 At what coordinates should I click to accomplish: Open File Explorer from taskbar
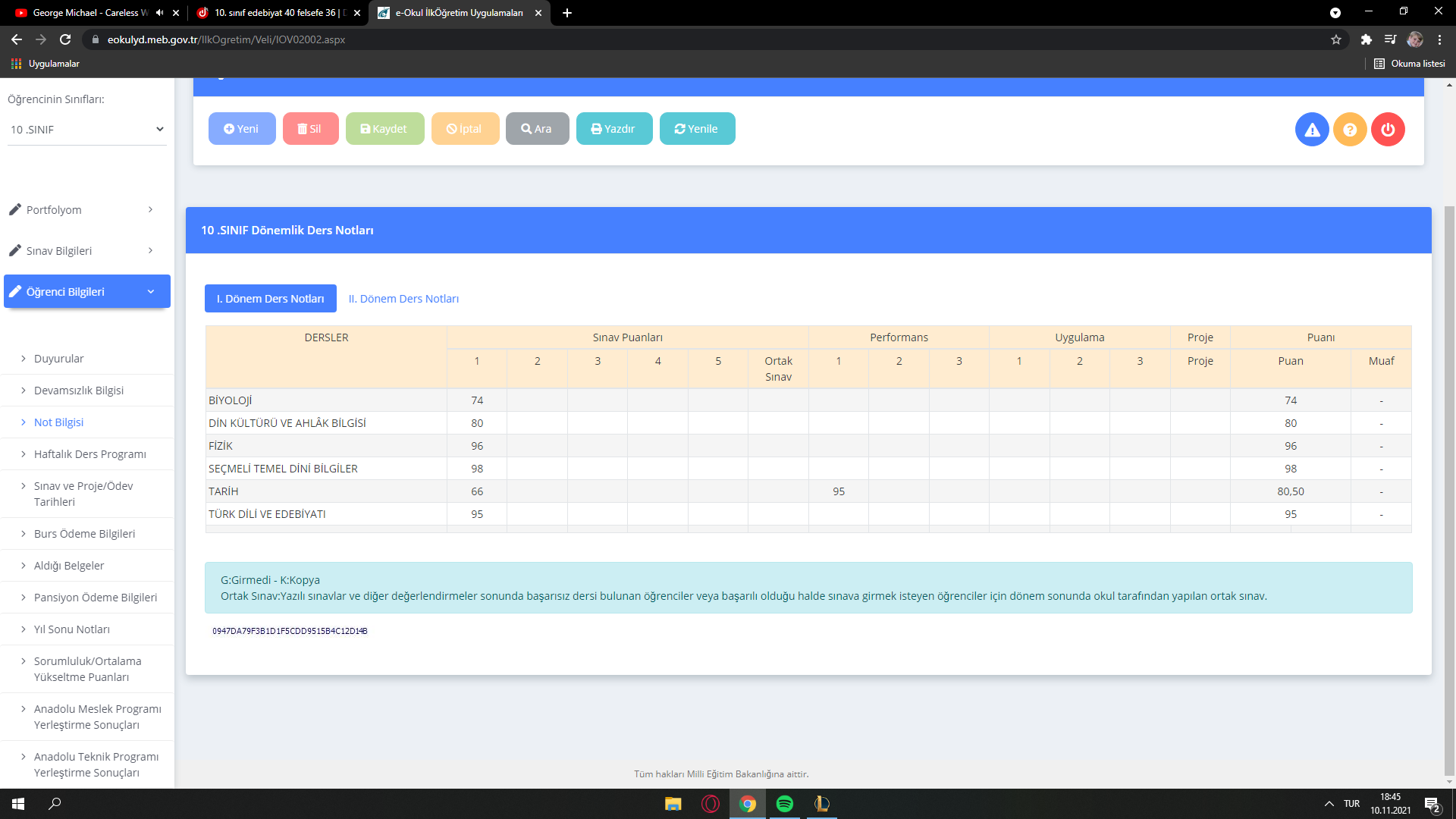click(673, 804)
